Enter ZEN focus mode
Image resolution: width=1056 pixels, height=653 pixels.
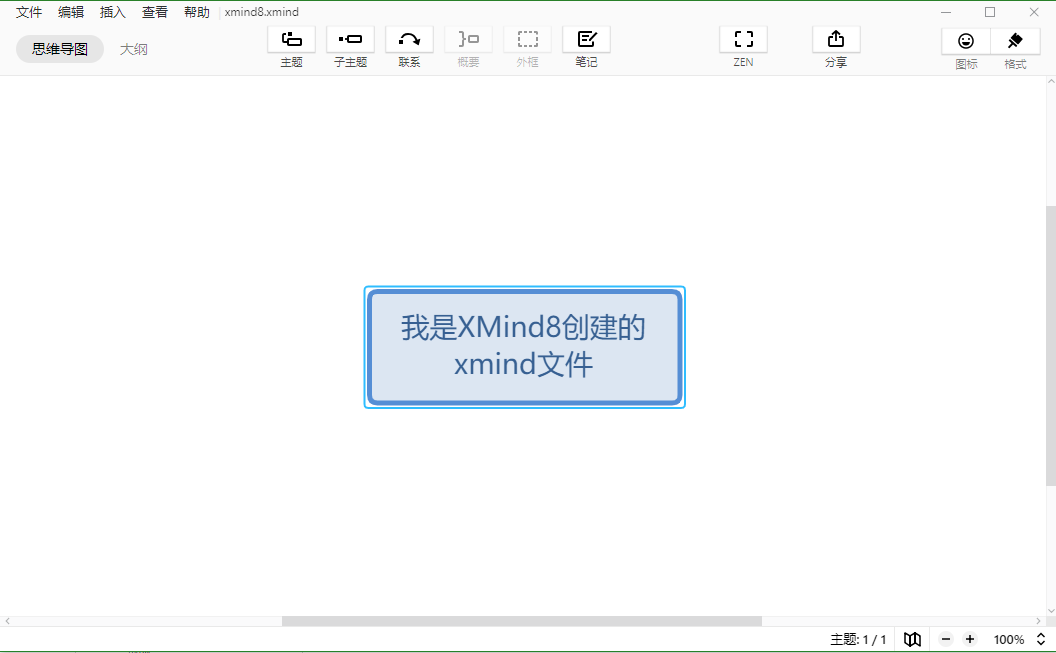coord(743,44)
